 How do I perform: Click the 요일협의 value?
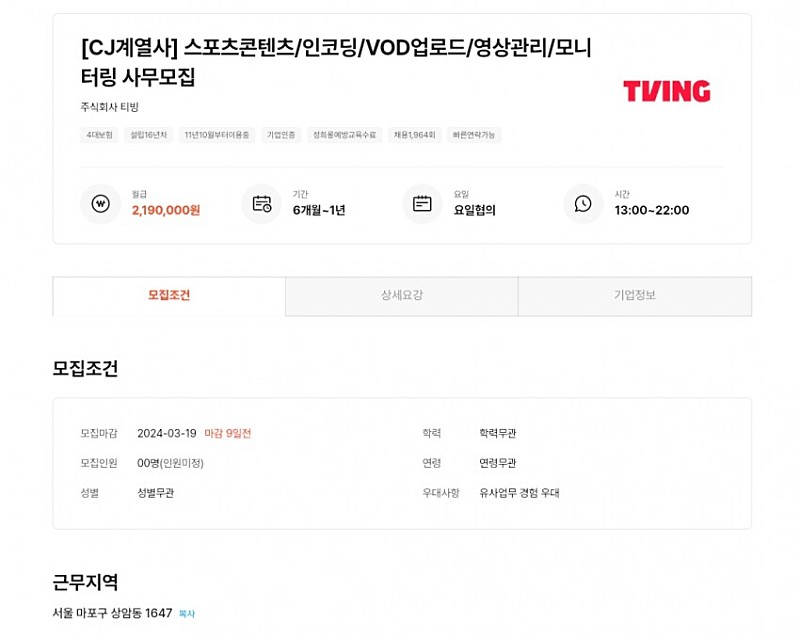pyautogui.click(x=474, y=210)
